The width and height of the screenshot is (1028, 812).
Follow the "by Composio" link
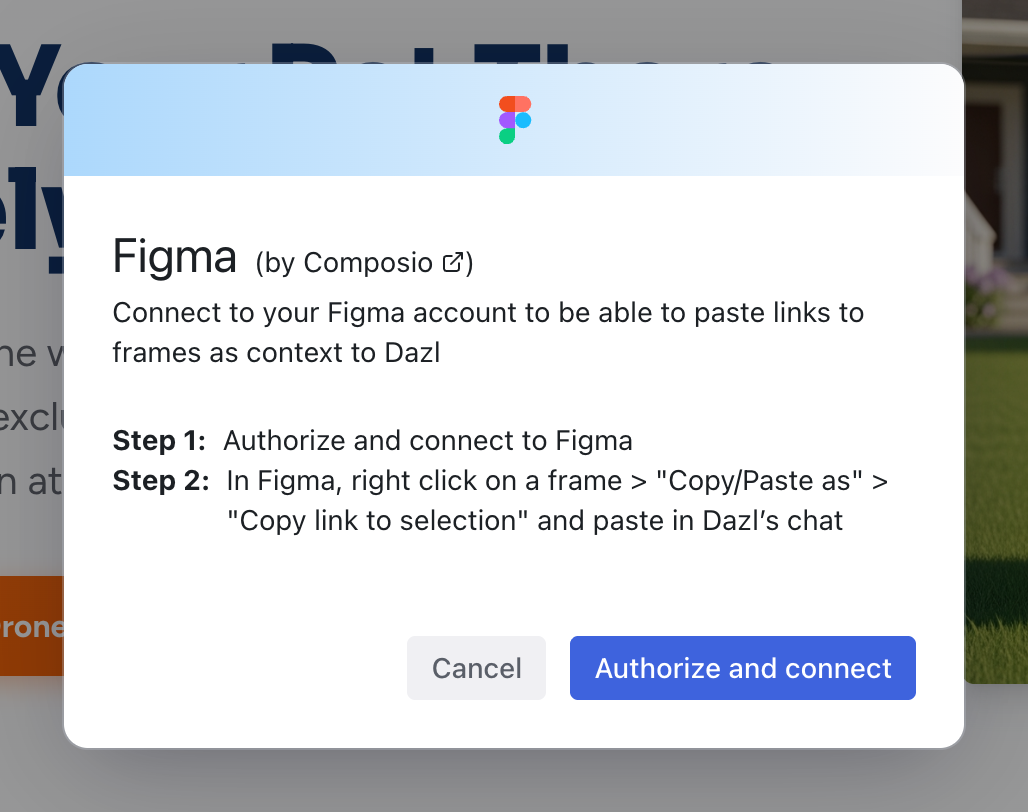click(350, 263)
